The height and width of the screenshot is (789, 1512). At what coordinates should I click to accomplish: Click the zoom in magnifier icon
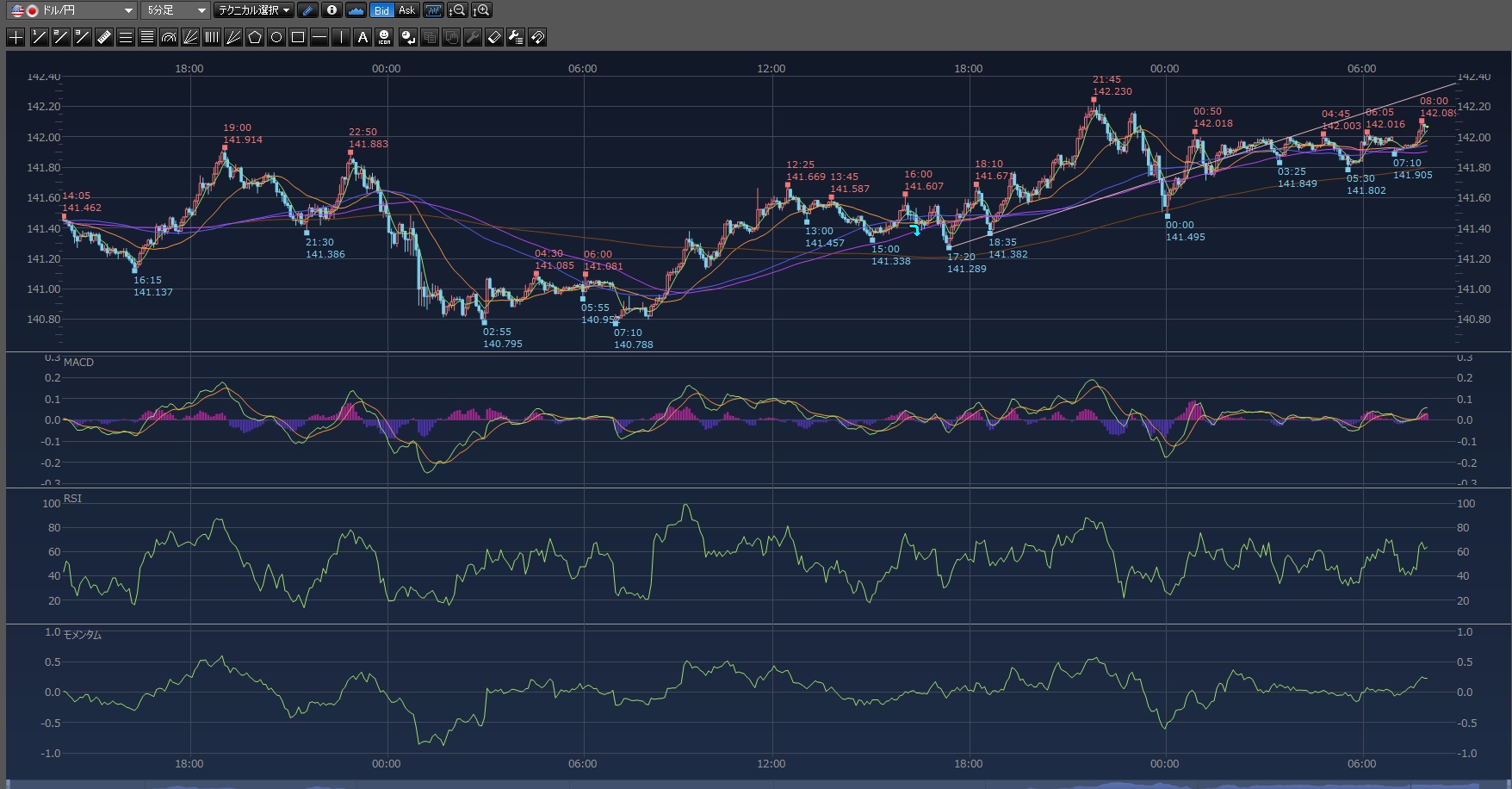point(481,10)
